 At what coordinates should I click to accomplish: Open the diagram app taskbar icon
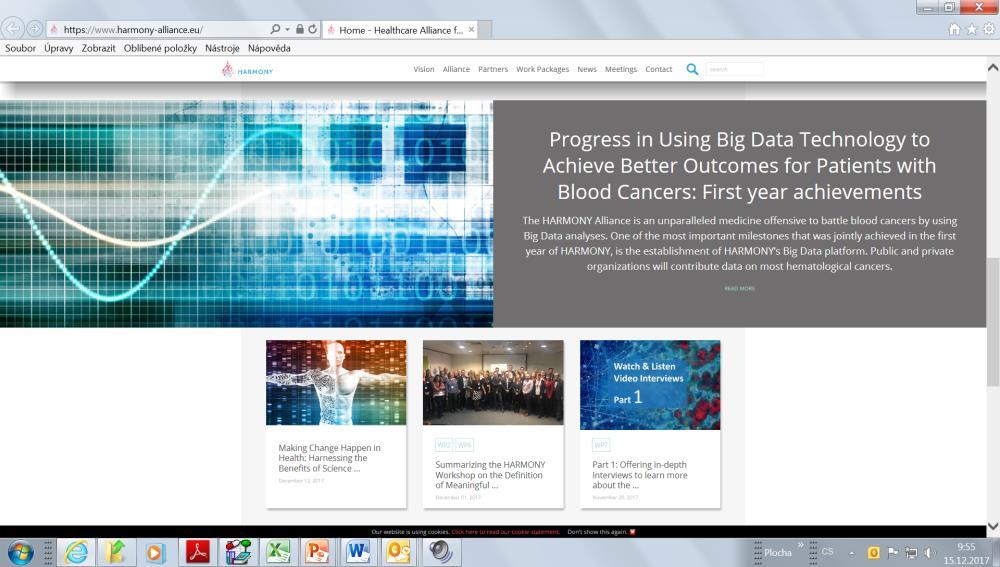coord(238,552)
